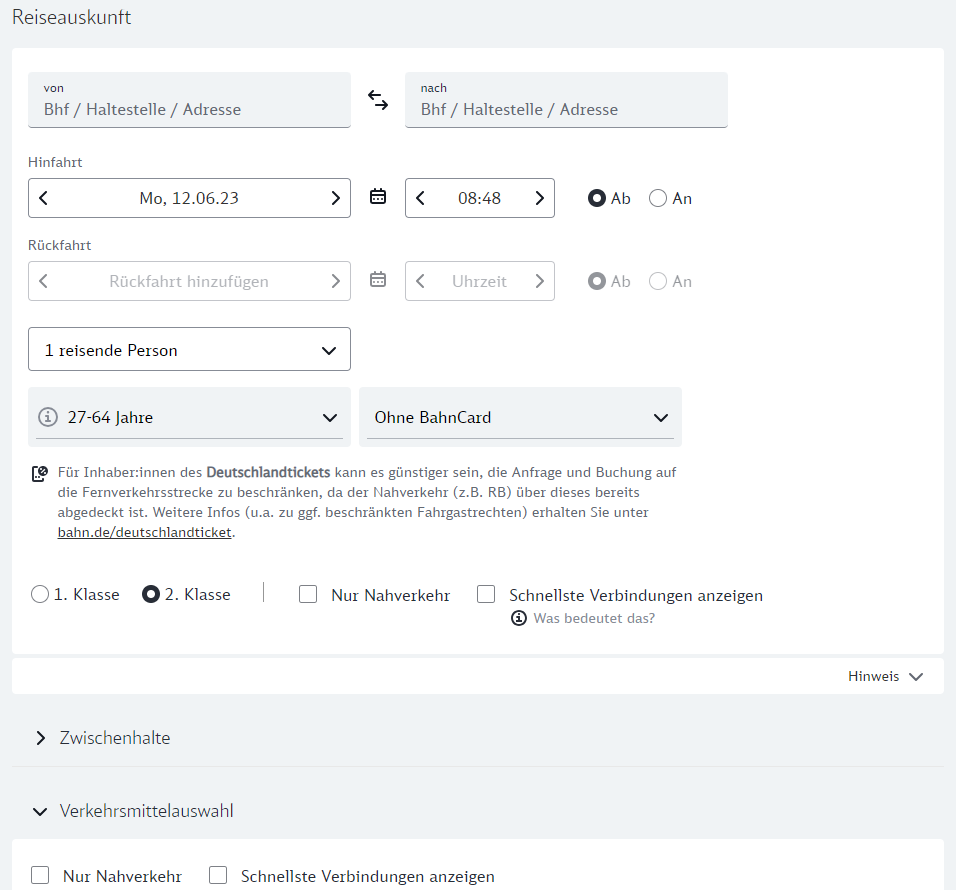Select An radio for Rückfahrt

point(658,281)
